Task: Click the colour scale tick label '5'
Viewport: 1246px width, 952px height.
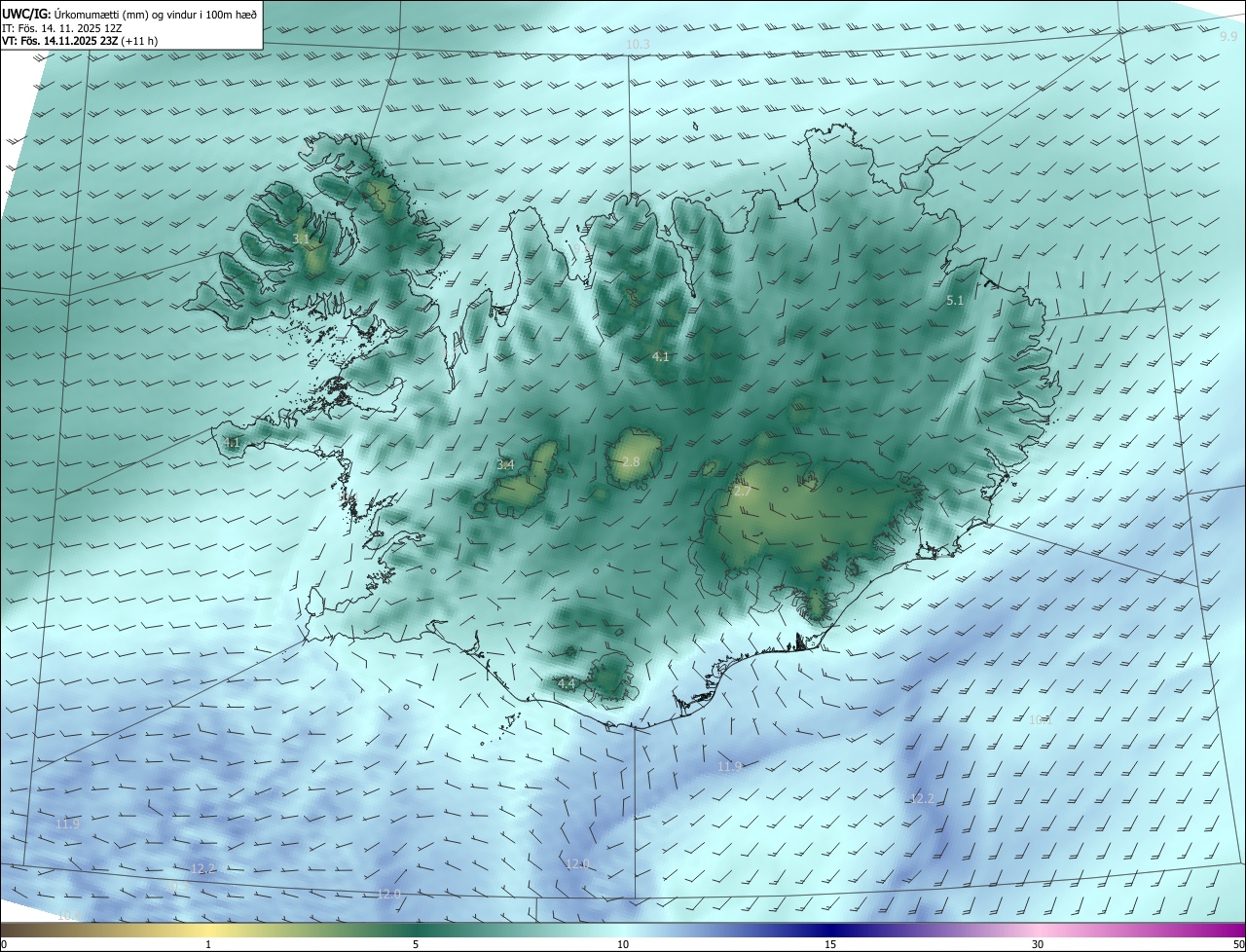Action: pos(416,944)
